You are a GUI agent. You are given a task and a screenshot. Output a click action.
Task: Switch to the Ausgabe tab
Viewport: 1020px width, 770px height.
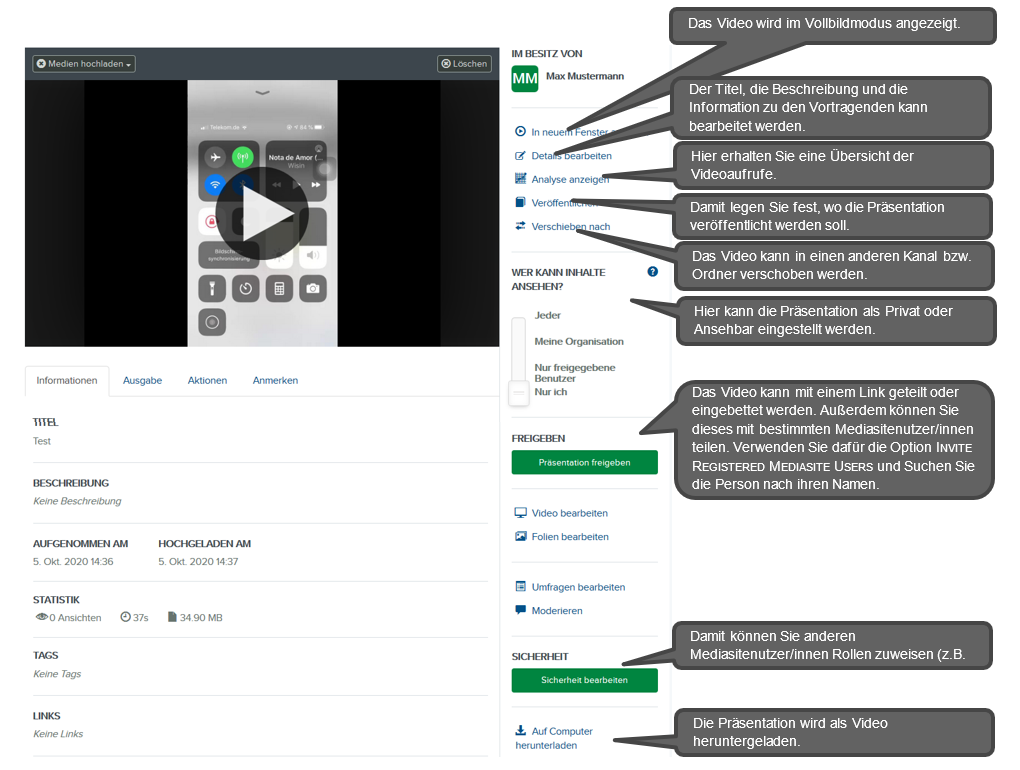pos(142,381)
